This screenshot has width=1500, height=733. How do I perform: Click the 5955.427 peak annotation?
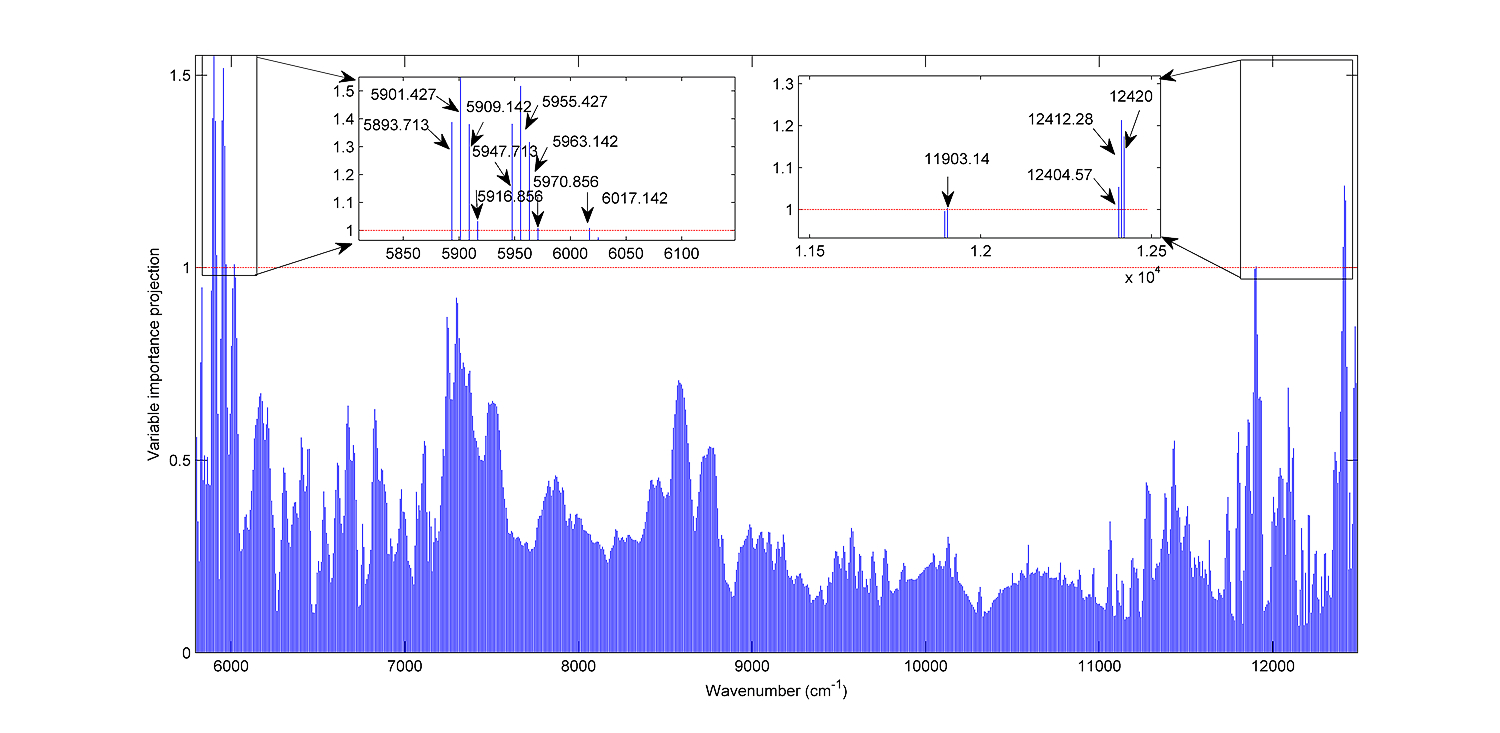(575, 102)
